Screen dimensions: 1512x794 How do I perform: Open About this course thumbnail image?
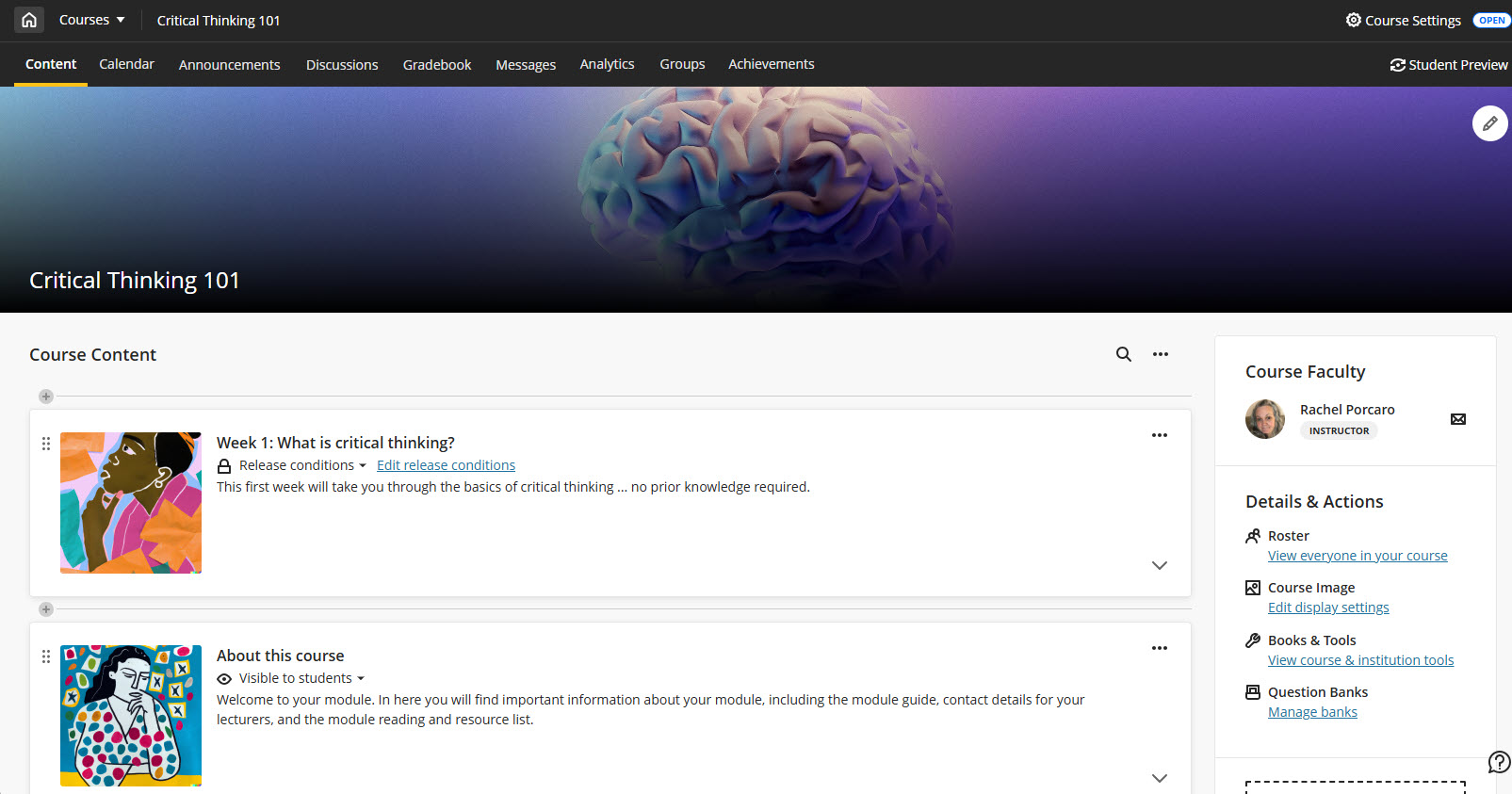[x=131, y=716]
